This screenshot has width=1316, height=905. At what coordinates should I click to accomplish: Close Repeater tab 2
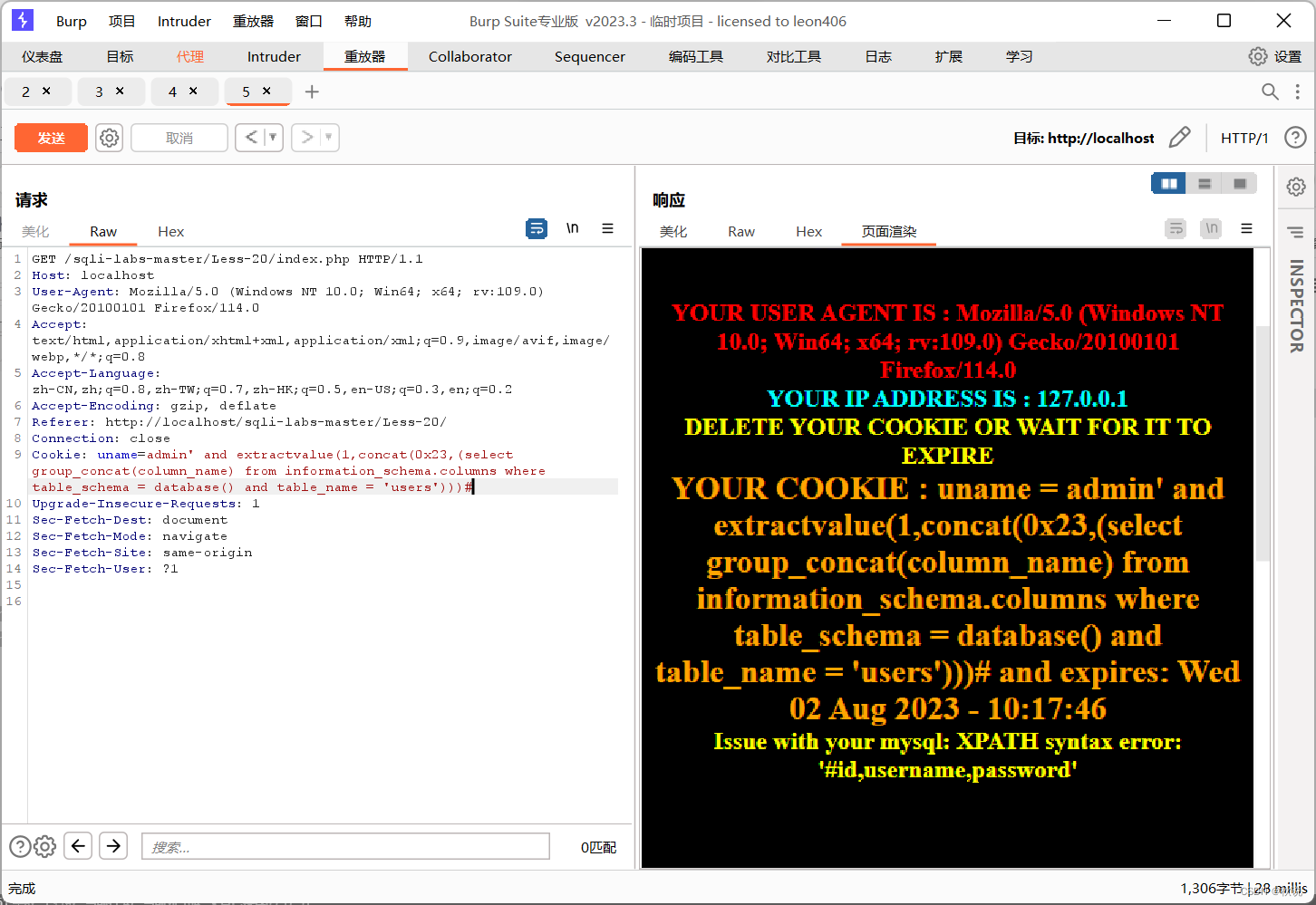click(46, 91)
